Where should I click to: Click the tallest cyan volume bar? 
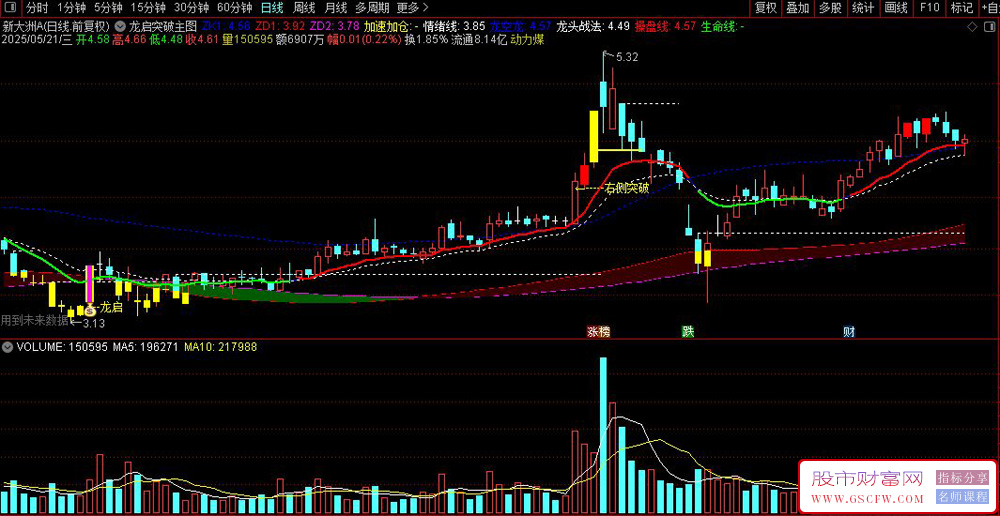pos(603,436)
